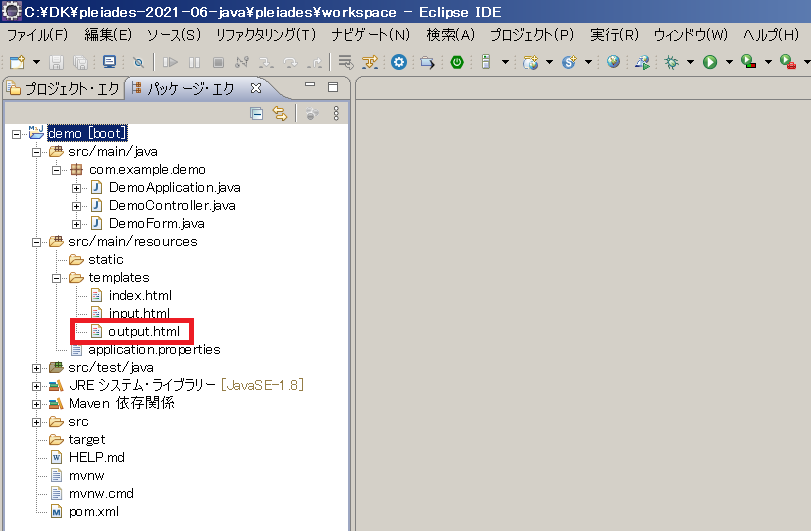The width and height of the screenshot is (811, 531).
Task: Open the ヘルプ(H) menu
Action: [771, 35]
